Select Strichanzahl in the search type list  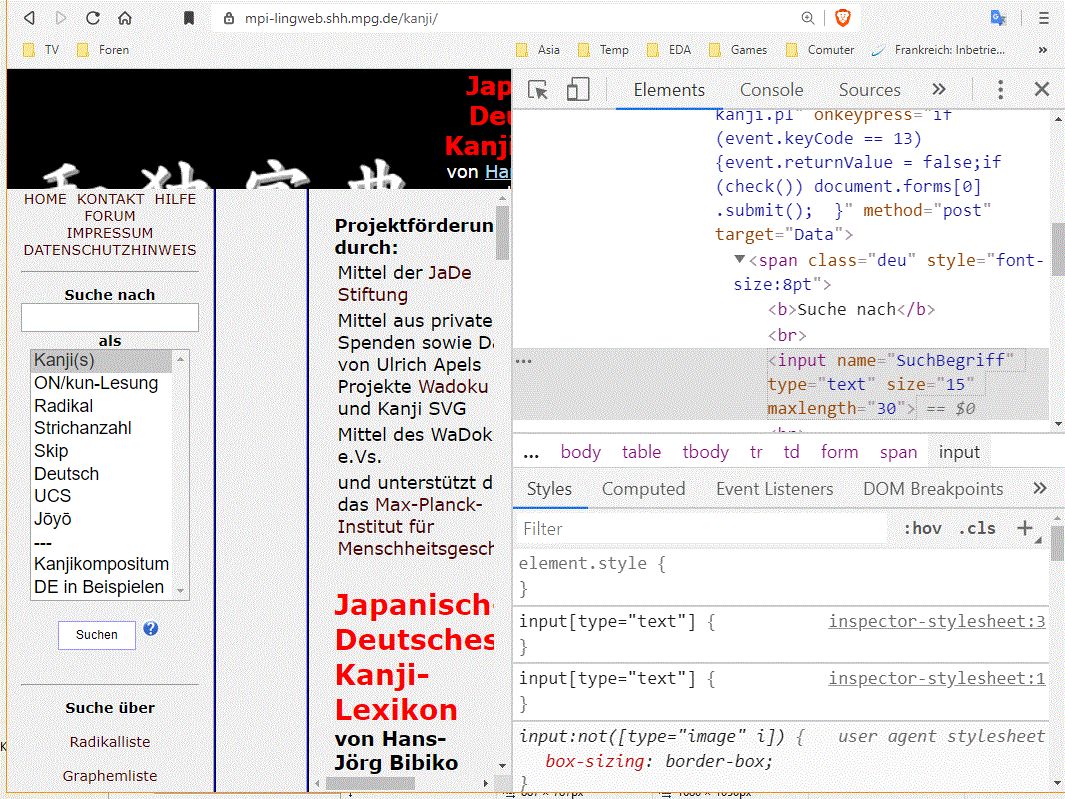point(83,428)
